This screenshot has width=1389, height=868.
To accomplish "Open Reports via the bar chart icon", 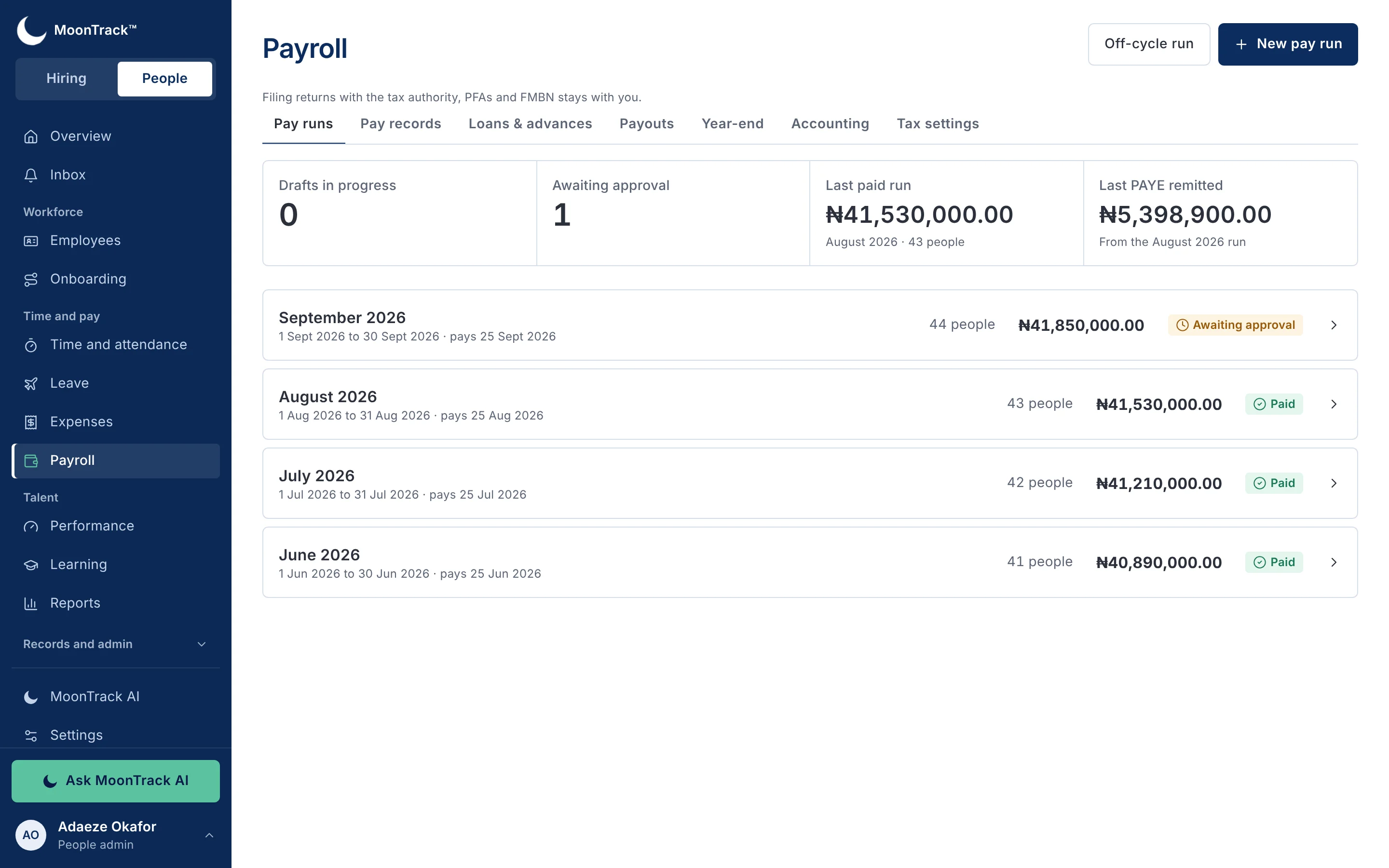I will click(x=31, y=603).
